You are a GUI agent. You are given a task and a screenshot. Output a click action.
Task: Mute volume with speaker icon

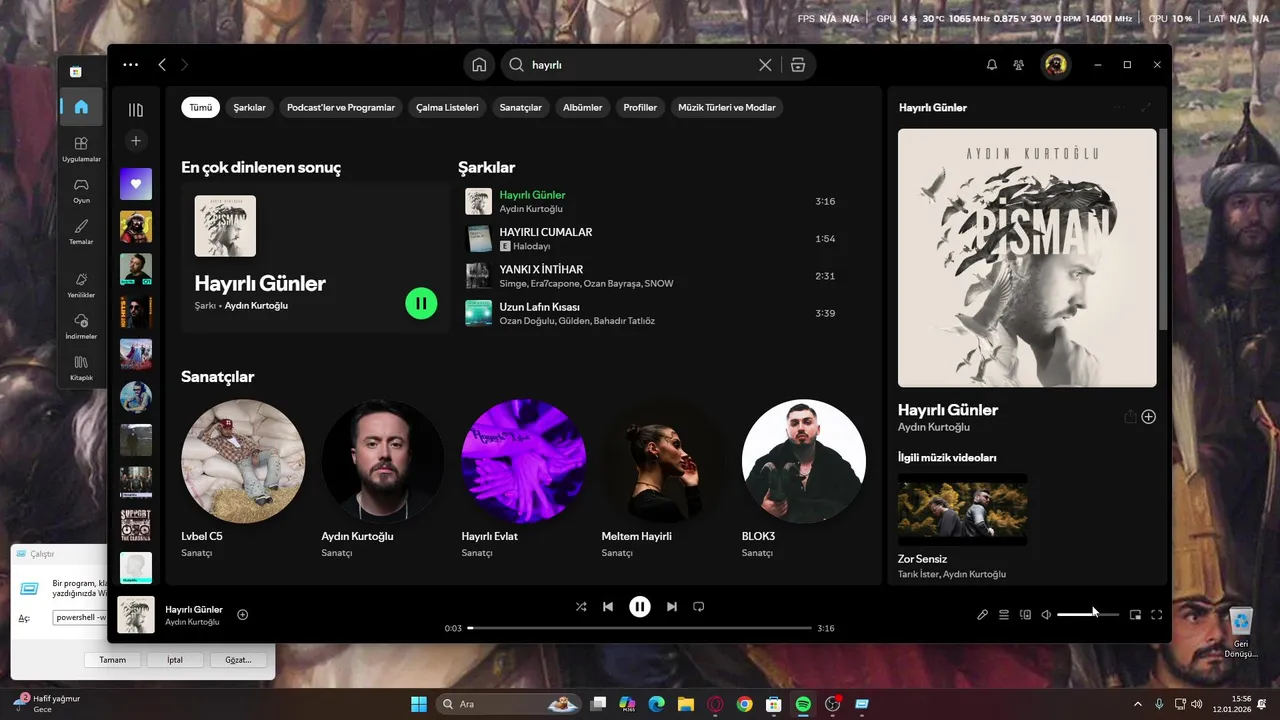[1046, 615]
